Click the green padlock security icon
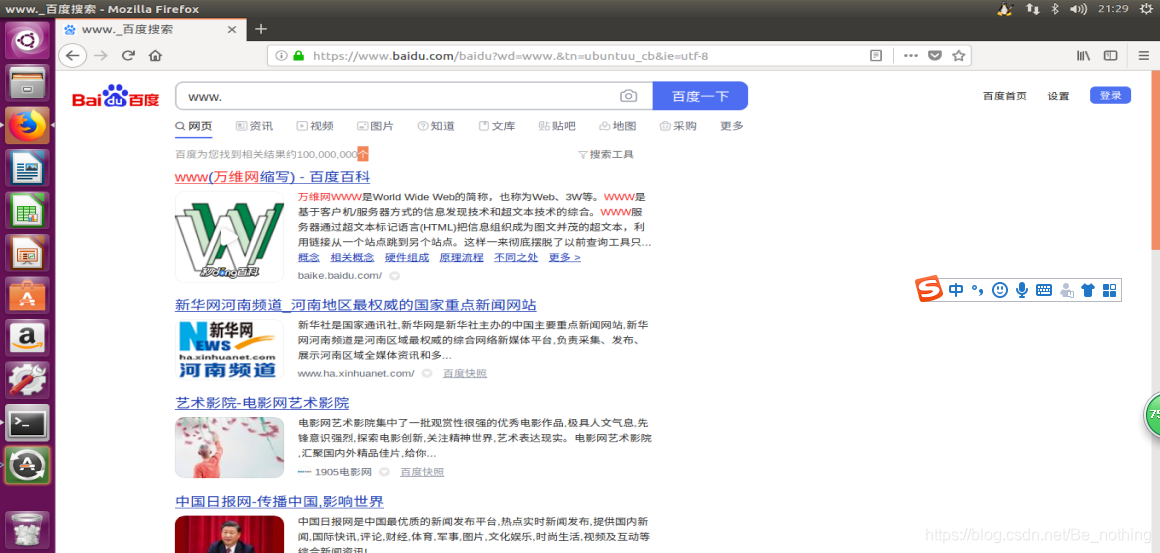The image size is (1160, 553). 298,55
